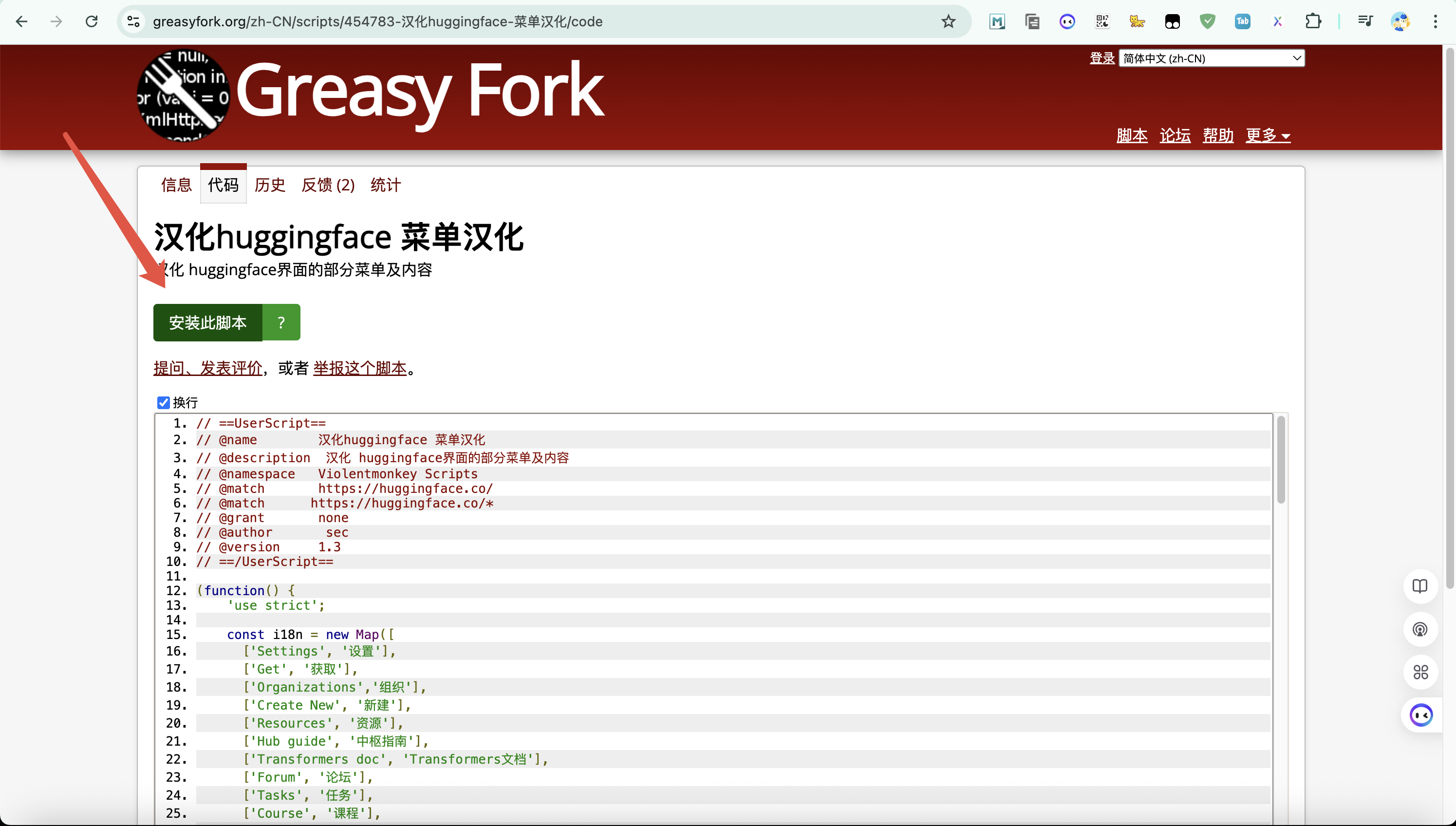Switch to the 信息 tab
The height and width of the screenshot is (826, 1456).
coord(176,185)
